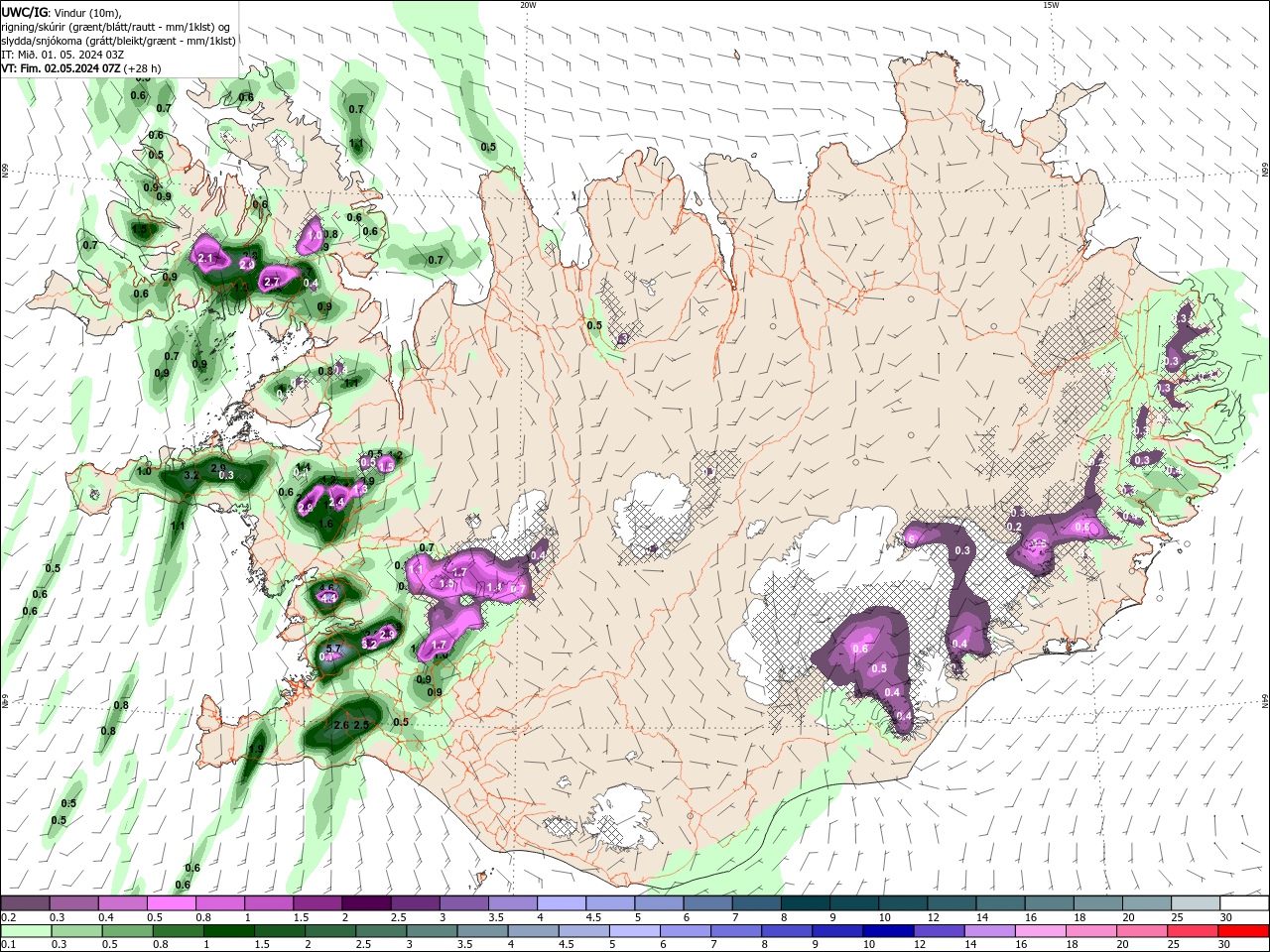Viewport: 1270px width, 952px height.
Task: Click the 2.1 value in the Westfjords snow patch
Action: [x=206, y=258]
